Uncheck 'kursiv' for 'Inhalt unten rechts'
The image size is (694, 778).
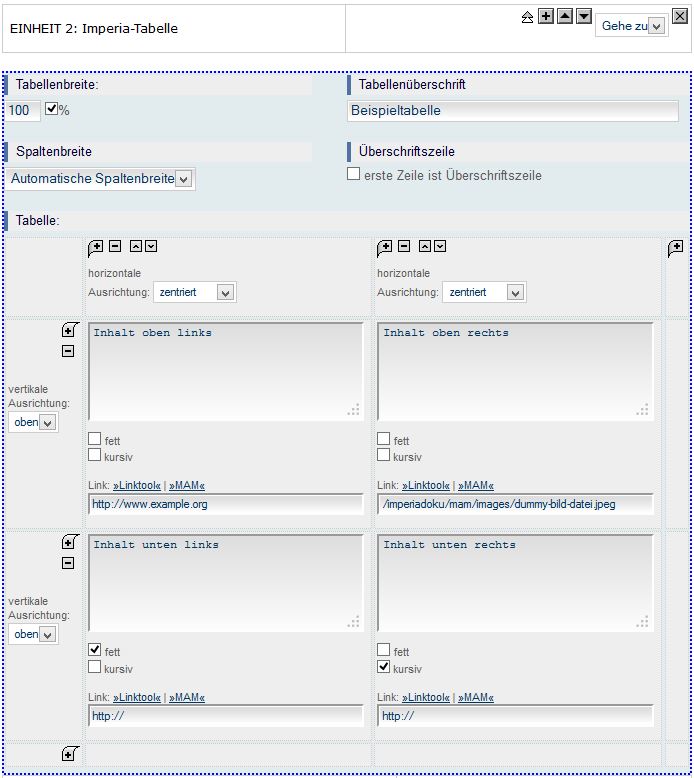tap(383, 667)
